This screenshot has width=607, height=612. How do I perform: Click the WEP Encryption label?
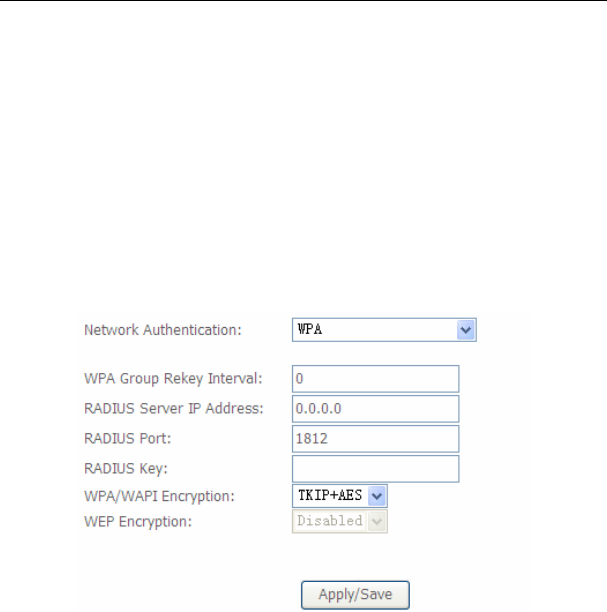(138, 522)
